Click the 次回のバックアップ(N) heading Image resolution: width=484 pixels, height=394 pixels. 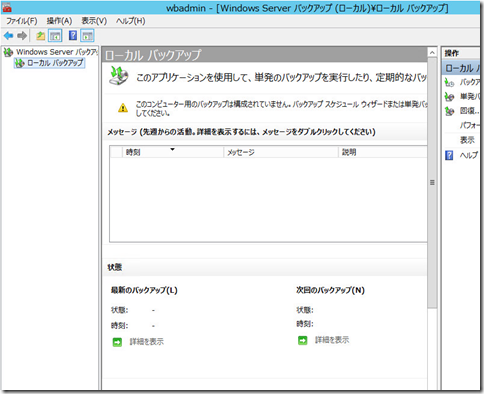[330, 290]
